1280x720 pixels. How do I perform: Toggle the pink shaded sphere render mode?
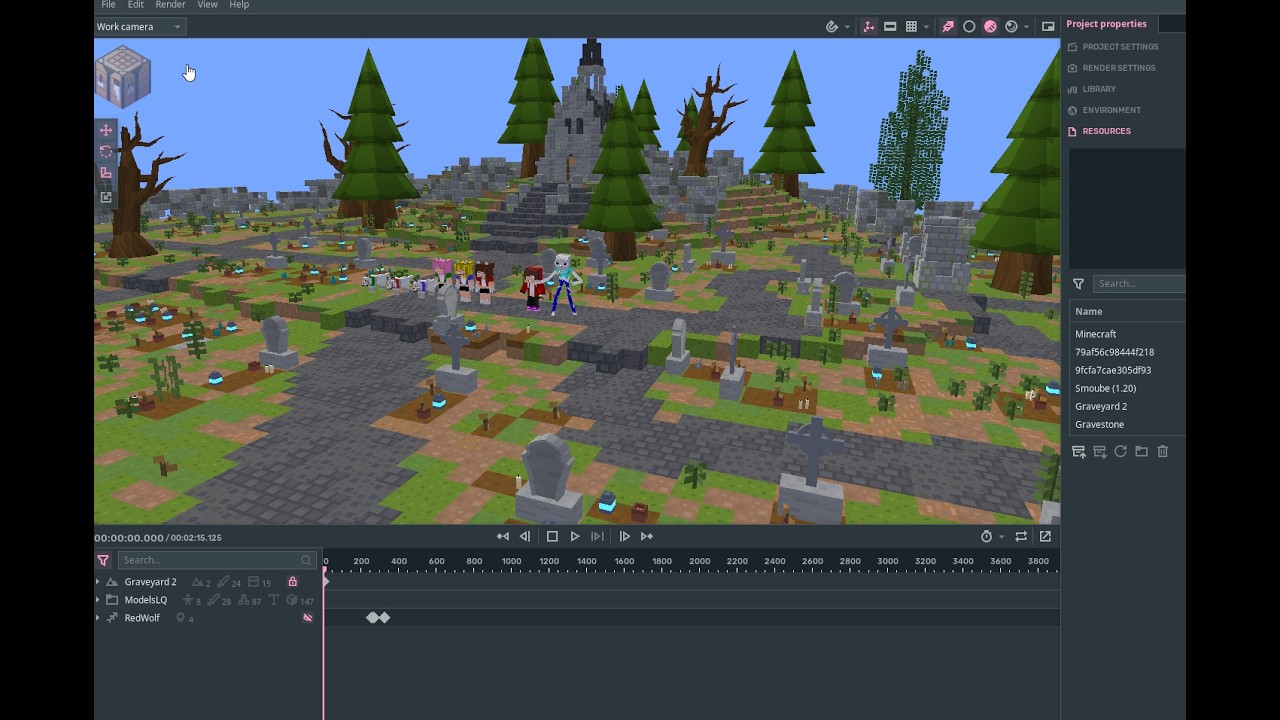(x=990, y=27)
